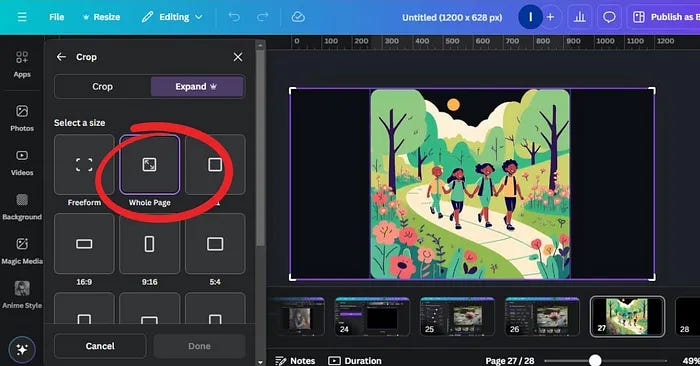
Task: Open the comments bubble icon
Action: click(x=609, y=17)
